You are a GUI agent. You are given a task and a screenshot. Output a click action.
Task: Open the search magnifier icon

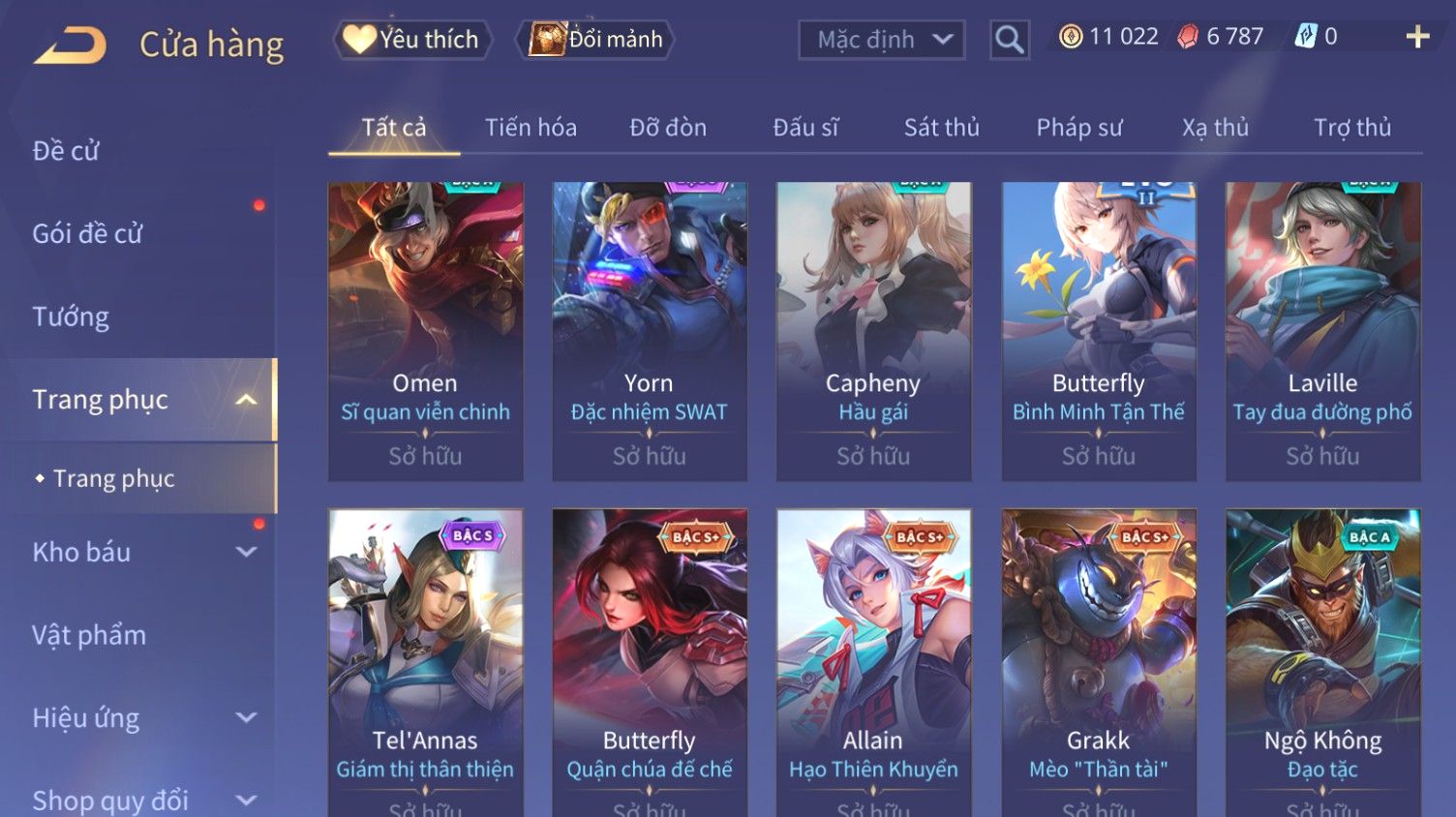pos(1010,40)
